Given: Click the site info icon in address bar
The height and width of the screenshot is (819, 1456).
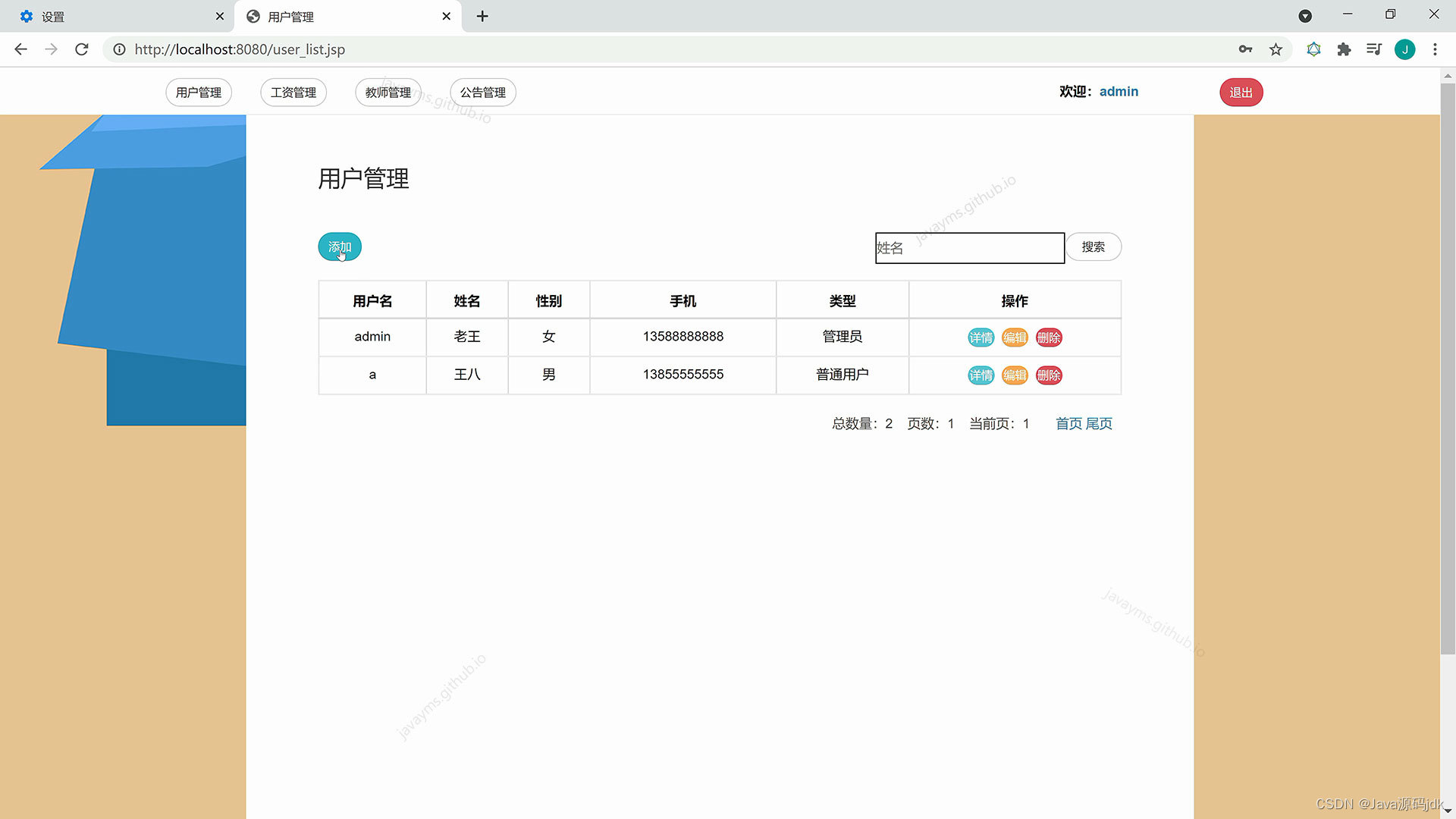Looking at the screenshot, I should point(119,49).
